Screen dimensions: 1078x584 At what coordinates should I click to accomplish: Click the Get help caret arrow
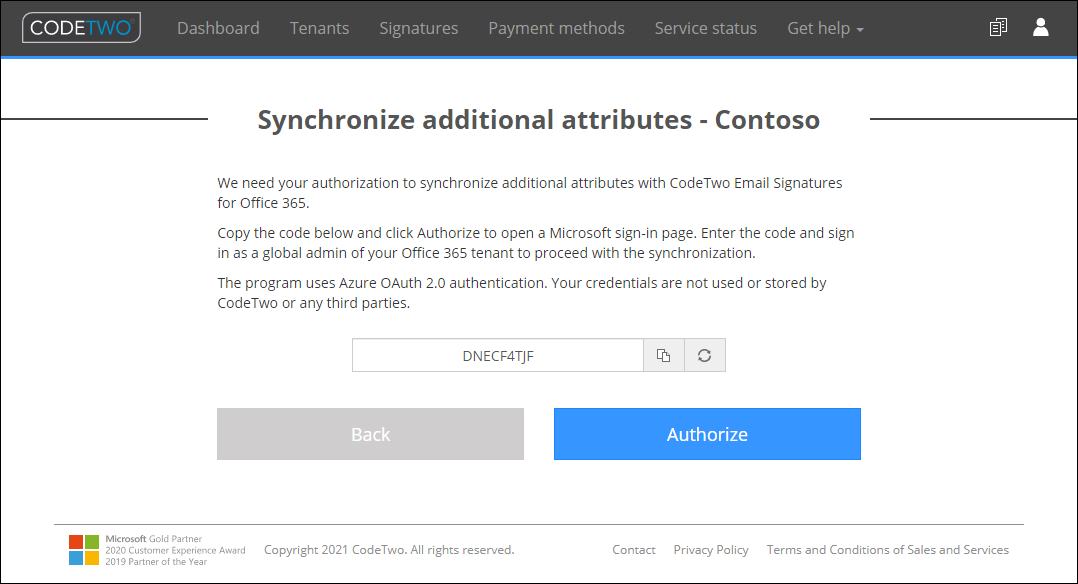[860, 30]
